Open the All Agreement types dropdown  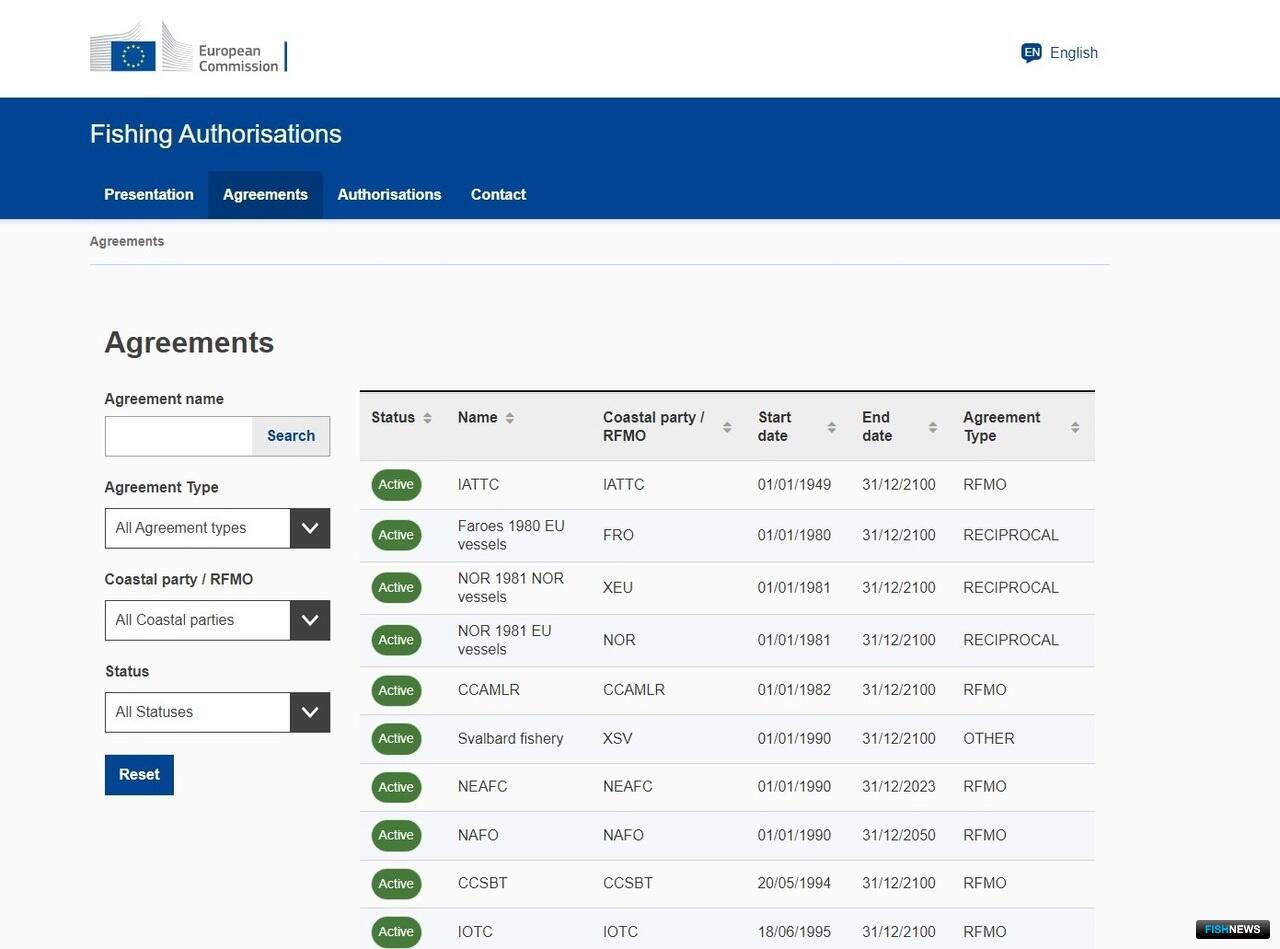point(217,528)
